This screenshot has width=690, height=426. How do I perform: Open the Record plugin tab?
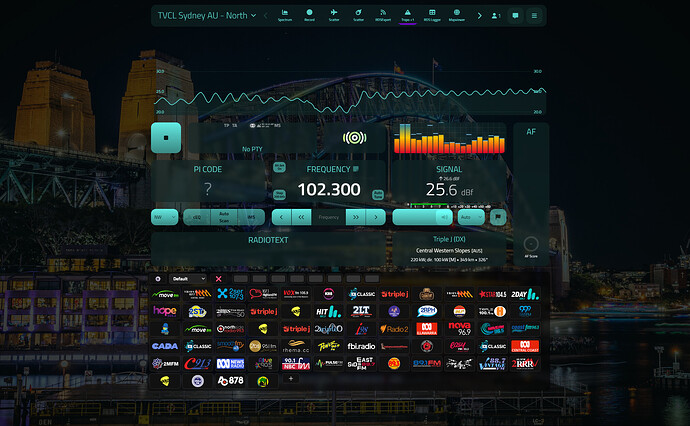point(309,15)
